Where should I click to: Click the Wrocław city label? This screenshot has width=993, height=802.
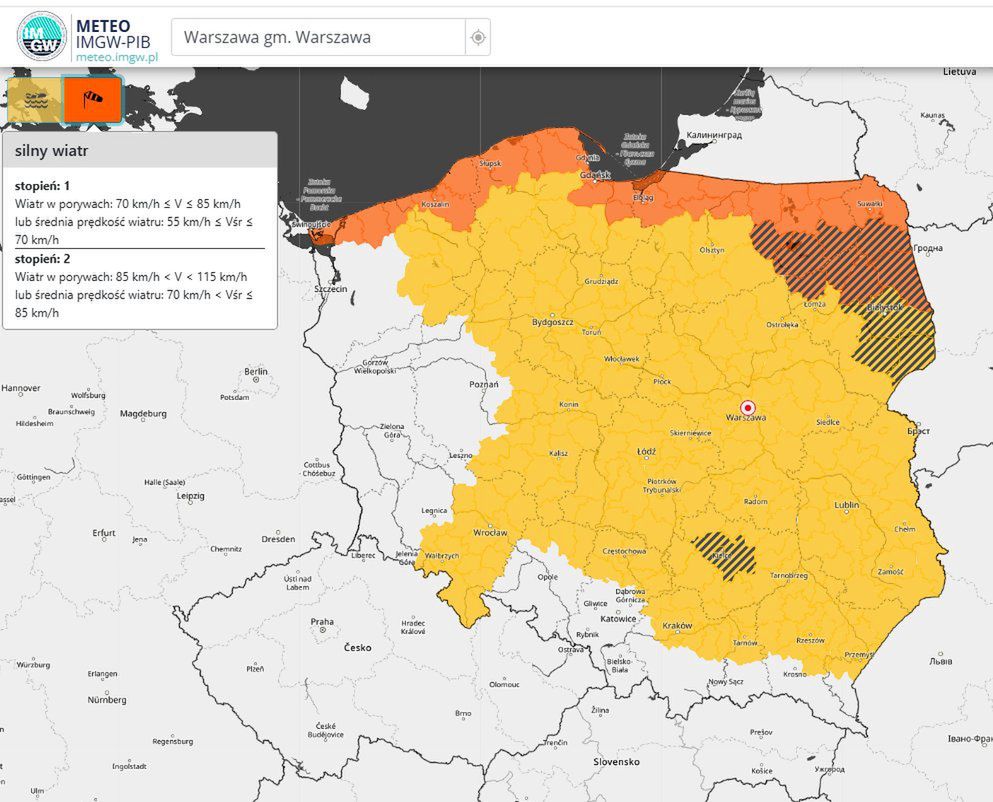pyautogui.click(x=490, y=532)
